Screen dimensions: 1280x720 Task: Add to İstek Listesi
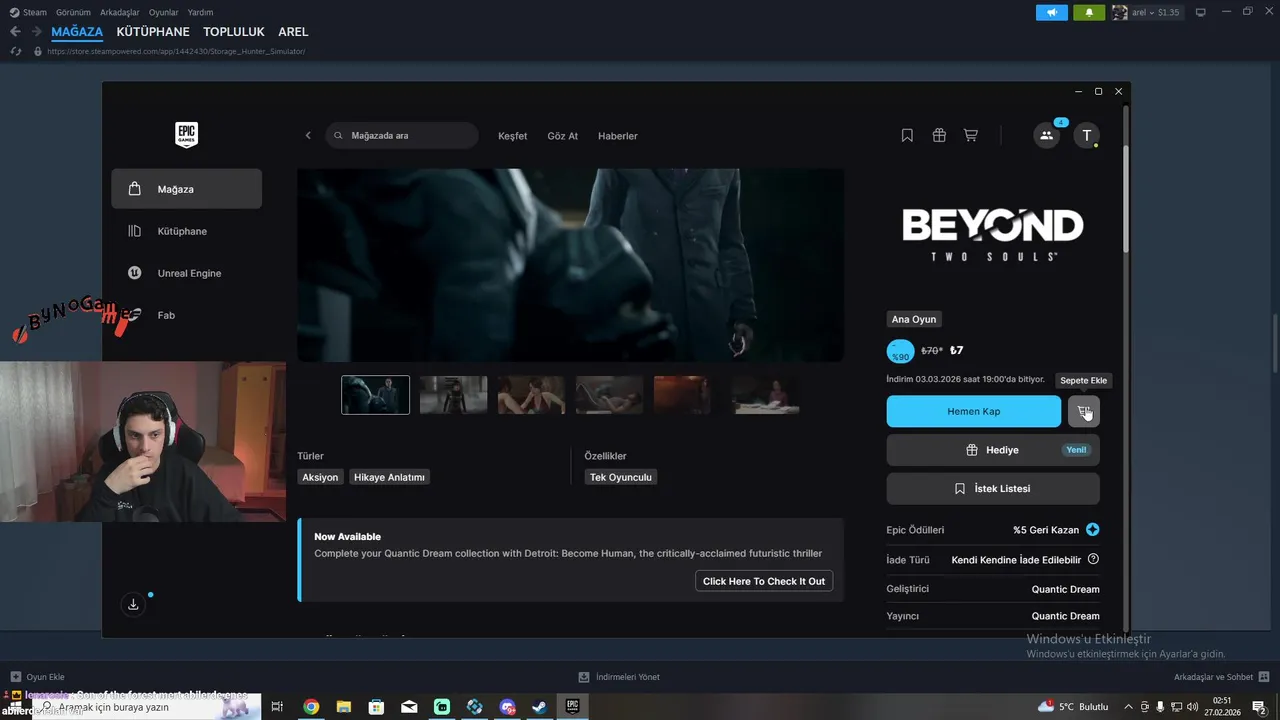pos(993,489)
